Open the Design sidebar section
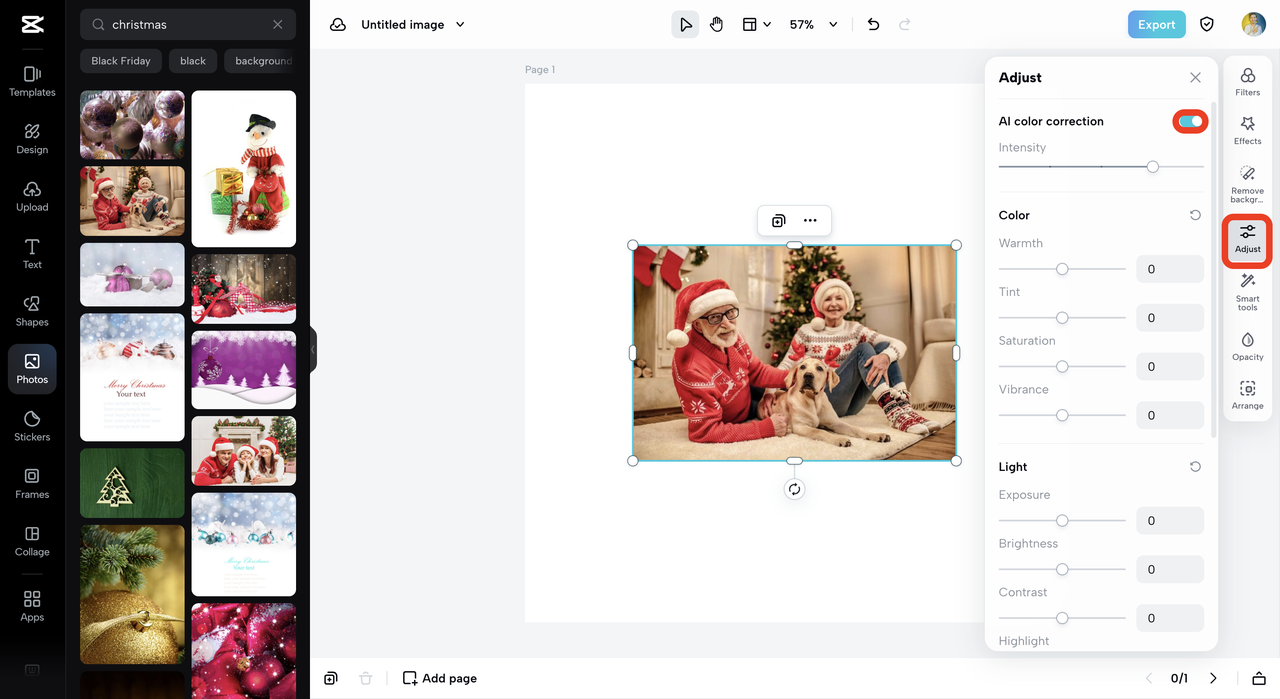The image size is (1280, 699). (x=32, y=139)
